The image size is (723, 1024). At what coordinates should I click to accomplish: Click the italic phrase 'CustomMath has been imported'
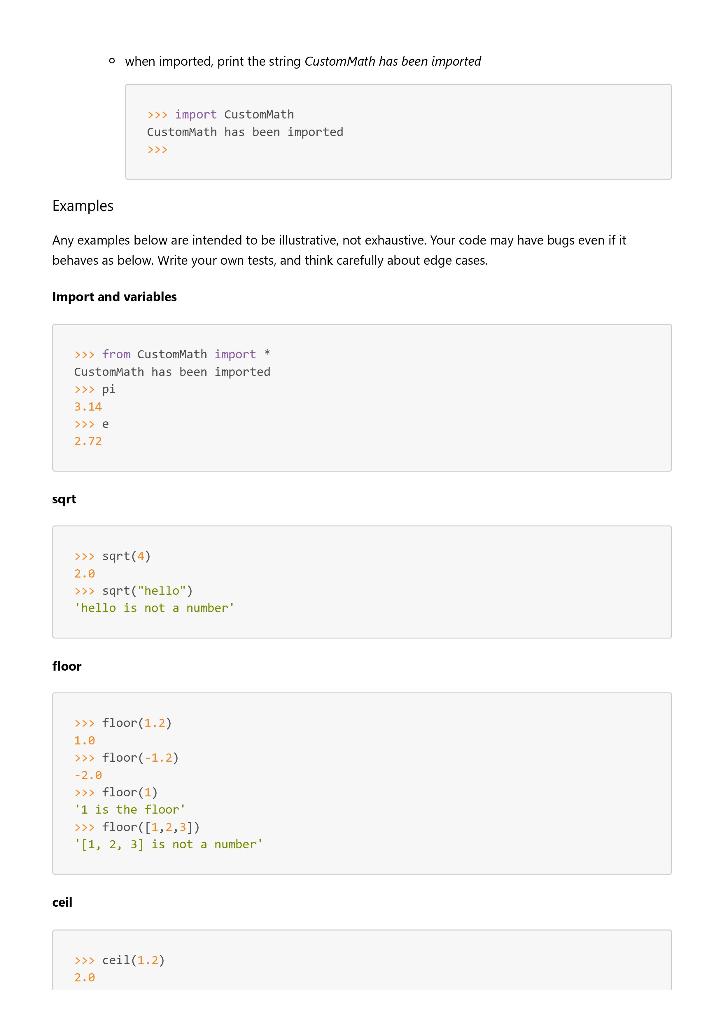pos(393,61)
